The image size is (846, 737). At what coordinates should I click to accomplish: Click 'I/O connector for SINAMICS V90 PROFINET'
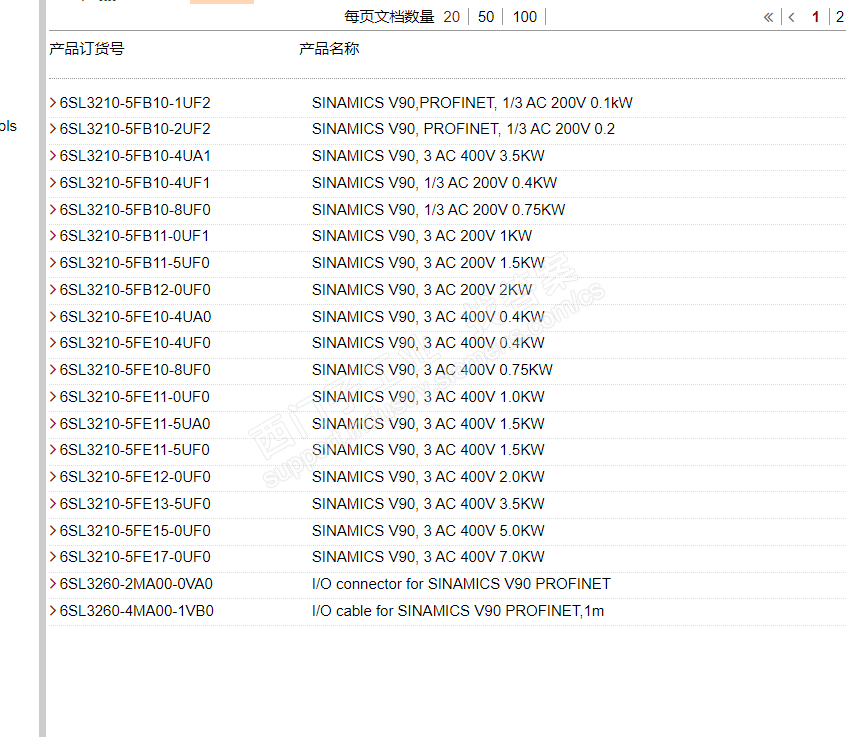click(x=461, y=583)
